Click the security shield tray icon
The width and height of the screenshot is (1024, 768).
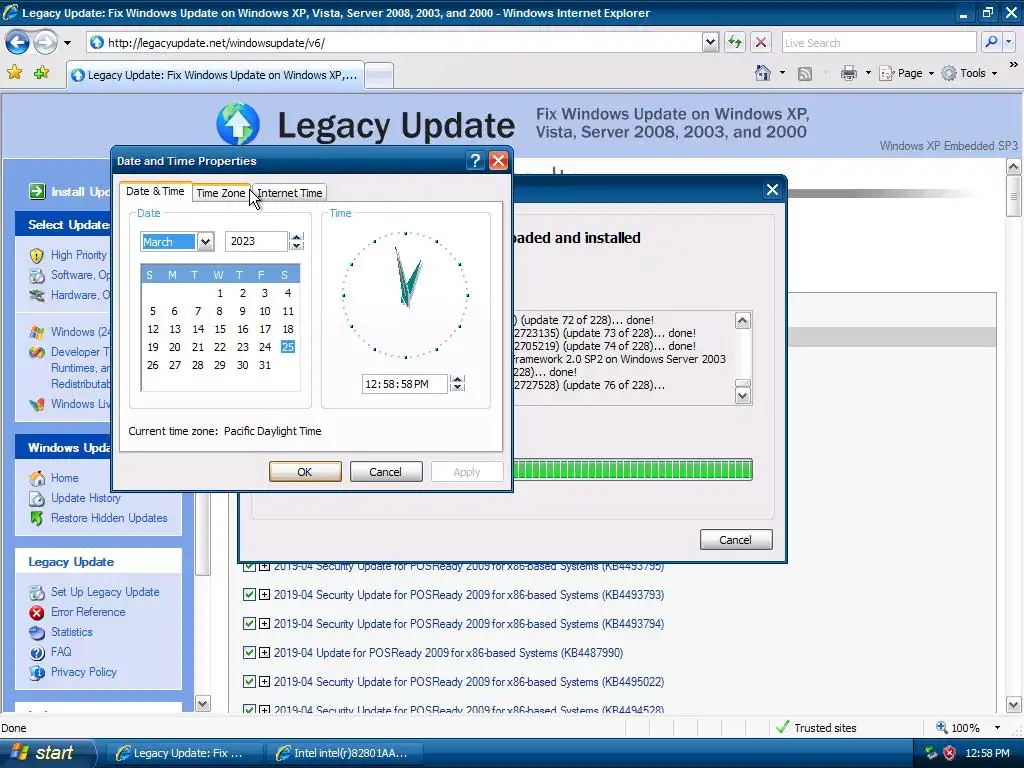coord(950,753)
